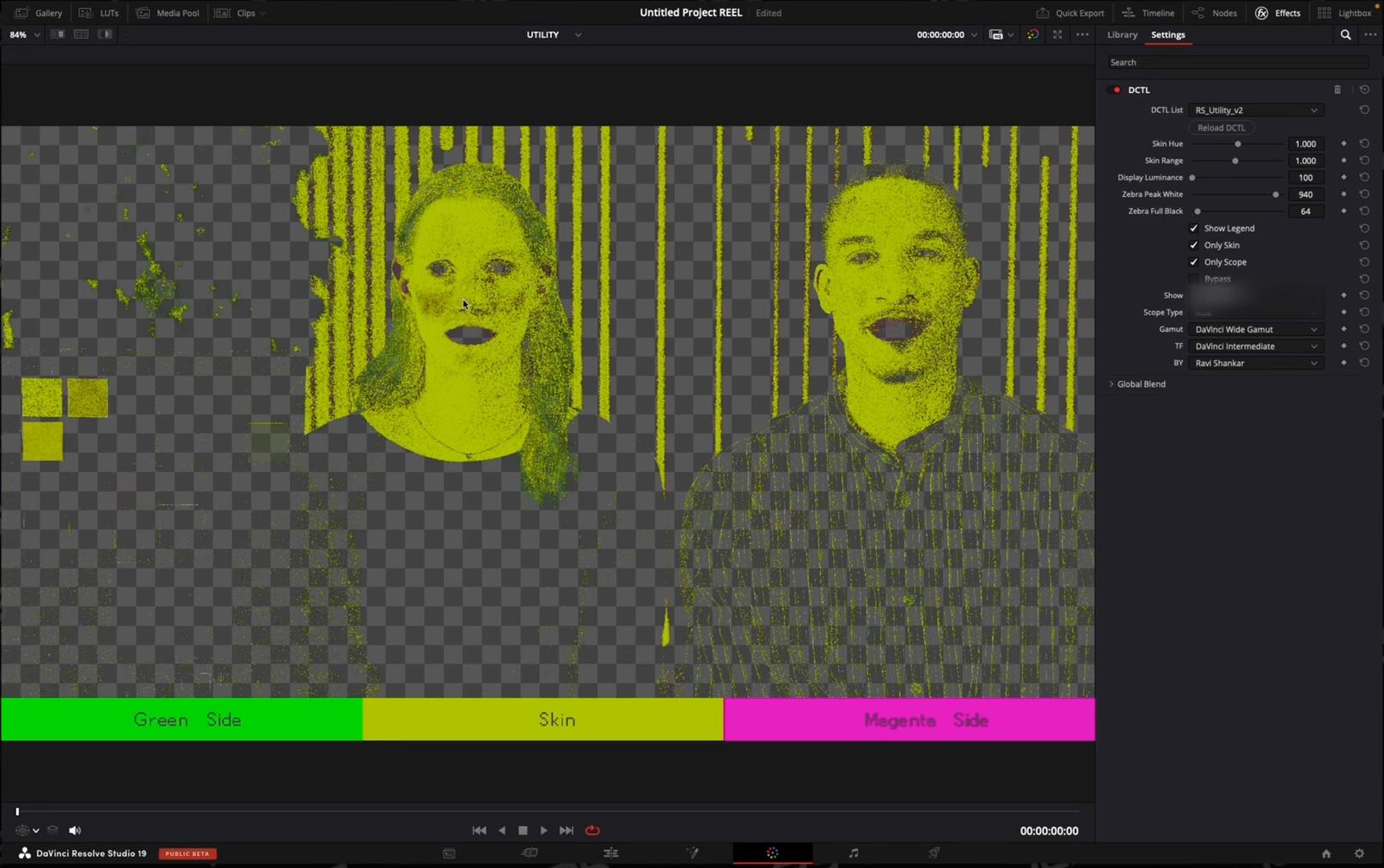The width and height of the screenshot is (1384, 868).
Task: Open the Color page icon in bottom bar
Action: point(772,853)
